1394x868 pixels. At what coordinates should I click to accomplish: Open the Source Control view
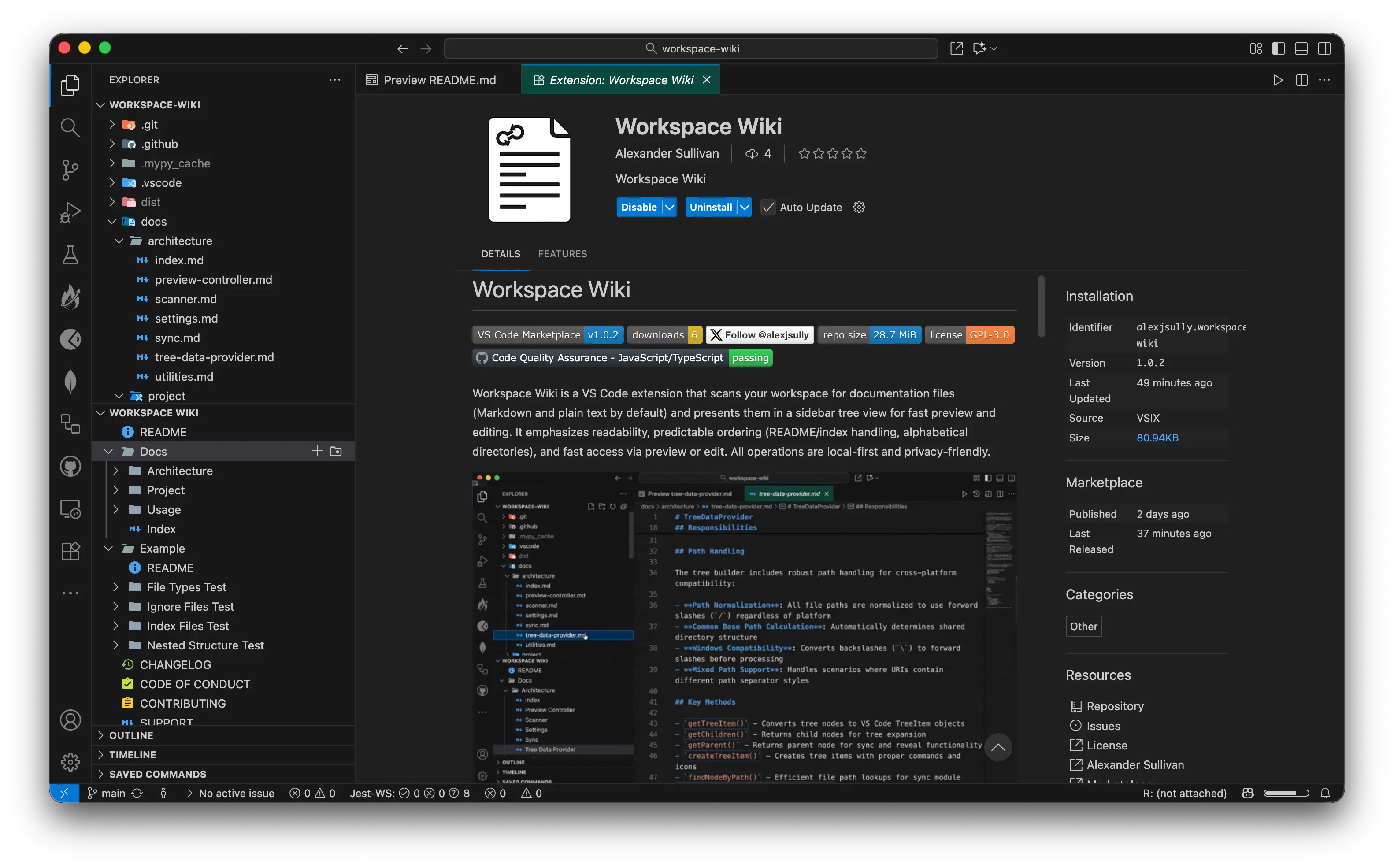[x=70, y=170]
